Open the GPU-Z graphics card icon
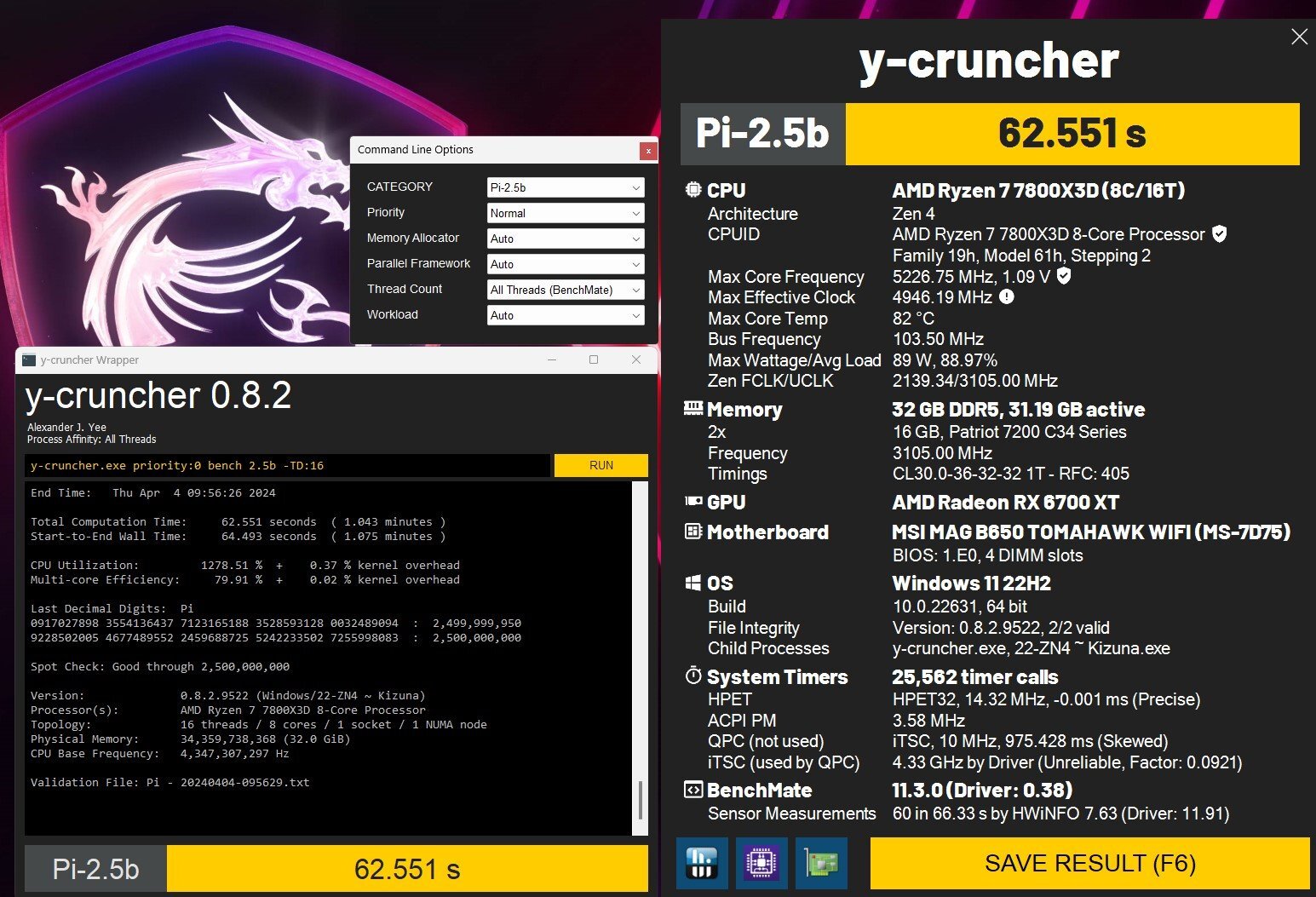Viewport: 1316px width, 897px height. pyautogui.click(x=822, y=863)
